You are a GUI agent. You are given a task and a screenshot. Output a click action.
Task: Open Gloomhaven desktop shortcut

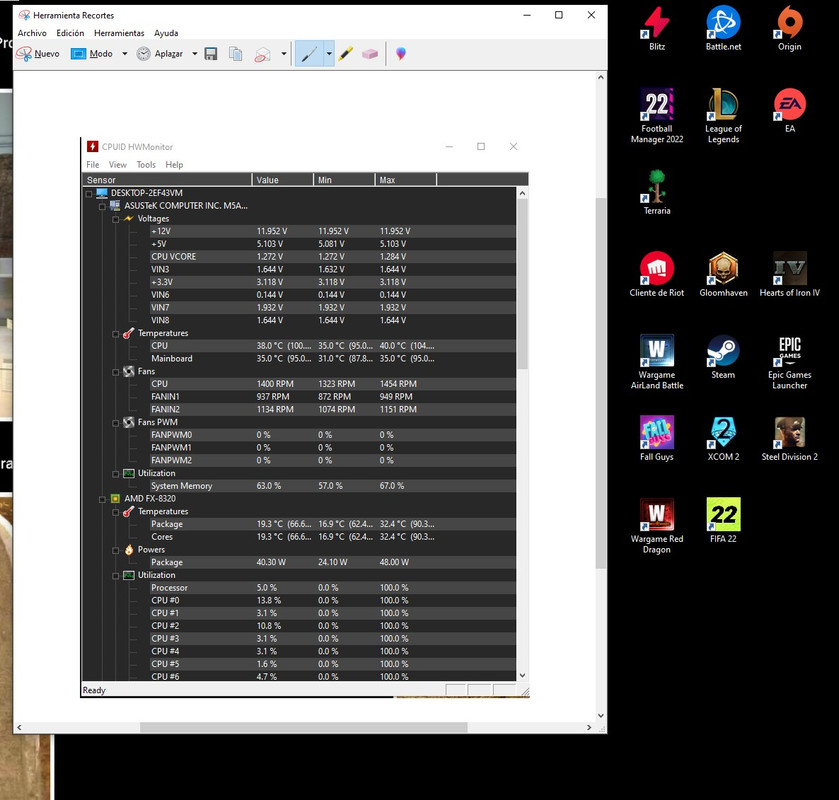pos(723,275)
